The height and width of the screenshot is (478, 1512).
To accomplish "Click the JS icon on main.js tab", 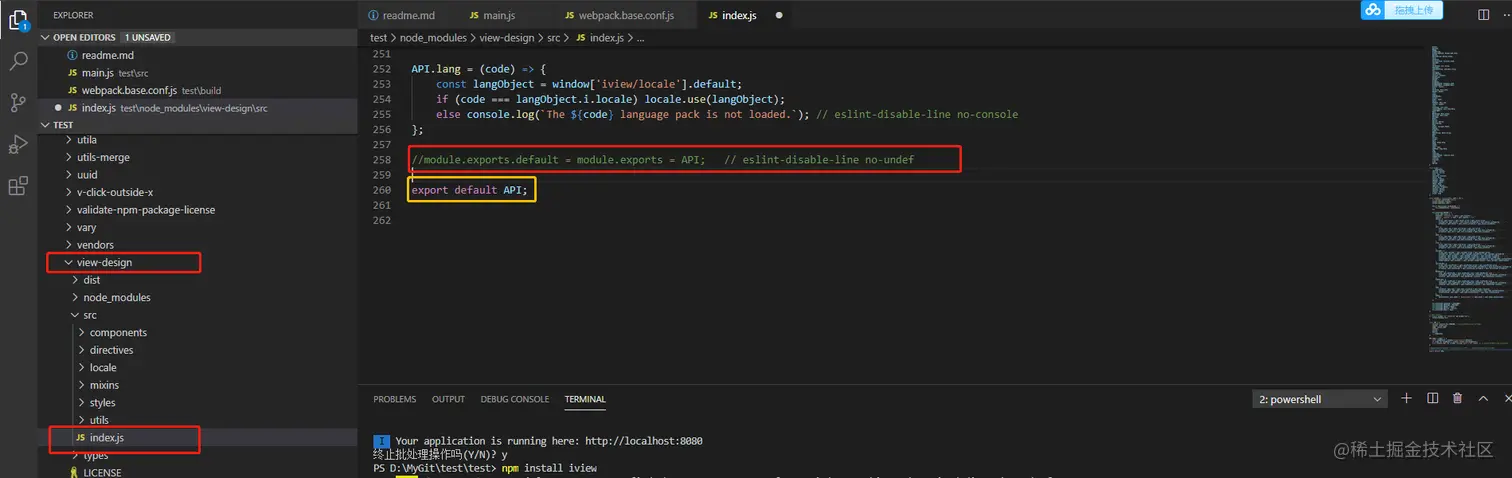I will coord(474,15).
